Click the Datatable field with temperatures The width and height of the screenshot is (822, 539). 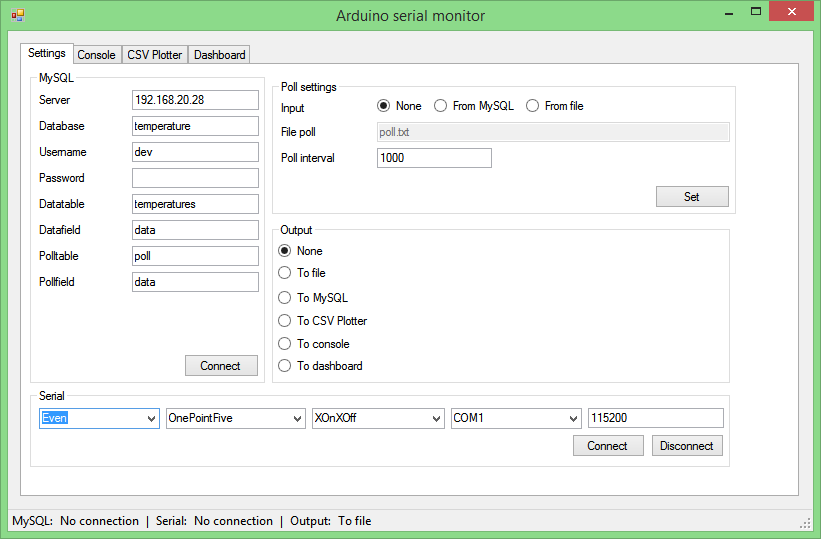(x=195, y=204)
